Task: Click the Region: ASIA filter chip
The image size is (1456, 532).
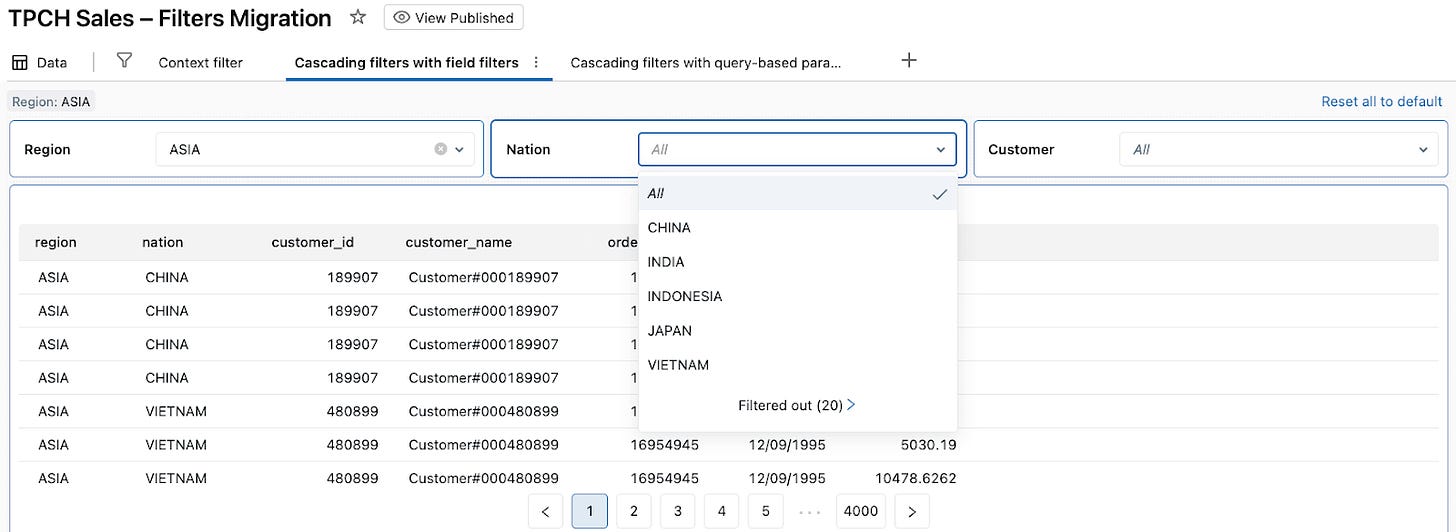Action: coord(52,101)
